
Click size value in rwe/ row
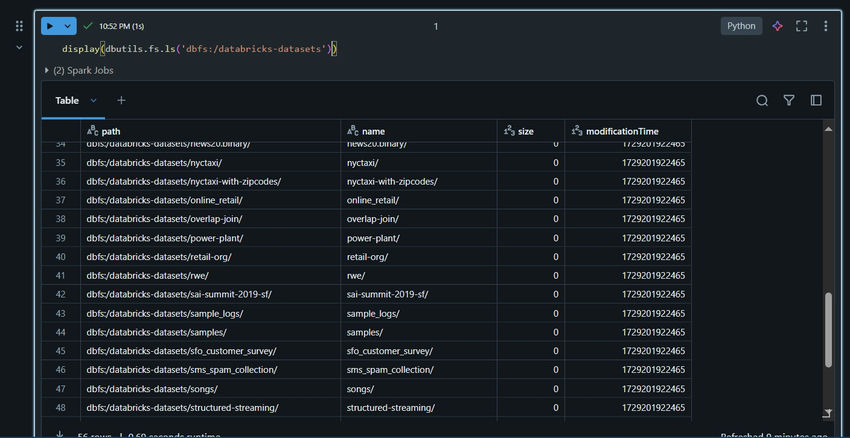pyautogui.click(x=531, y=275)
